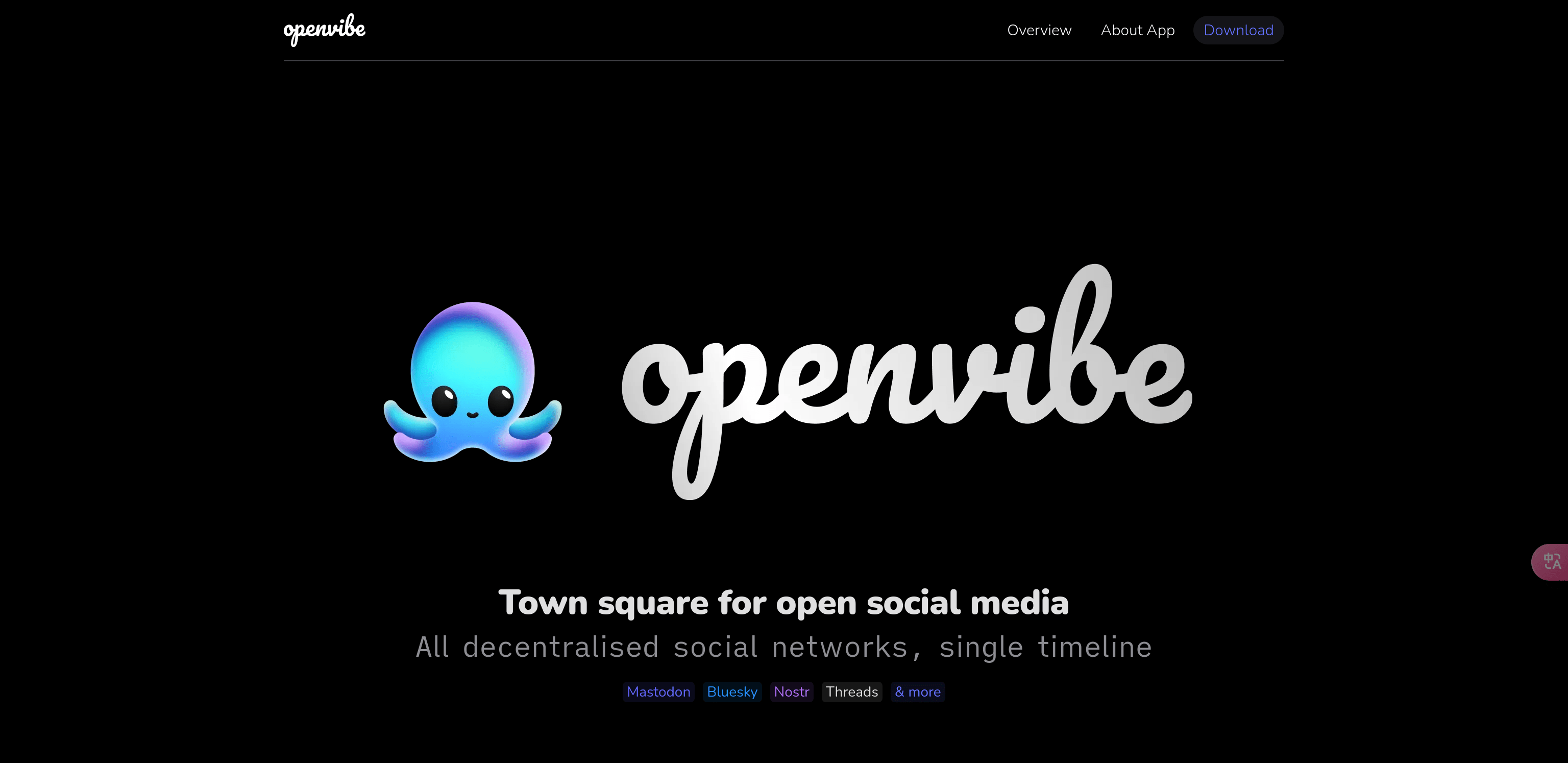Viewport: 1568px width, 763px height.
Task: Select the '& more' tag
Action: (x=917, y=692)
